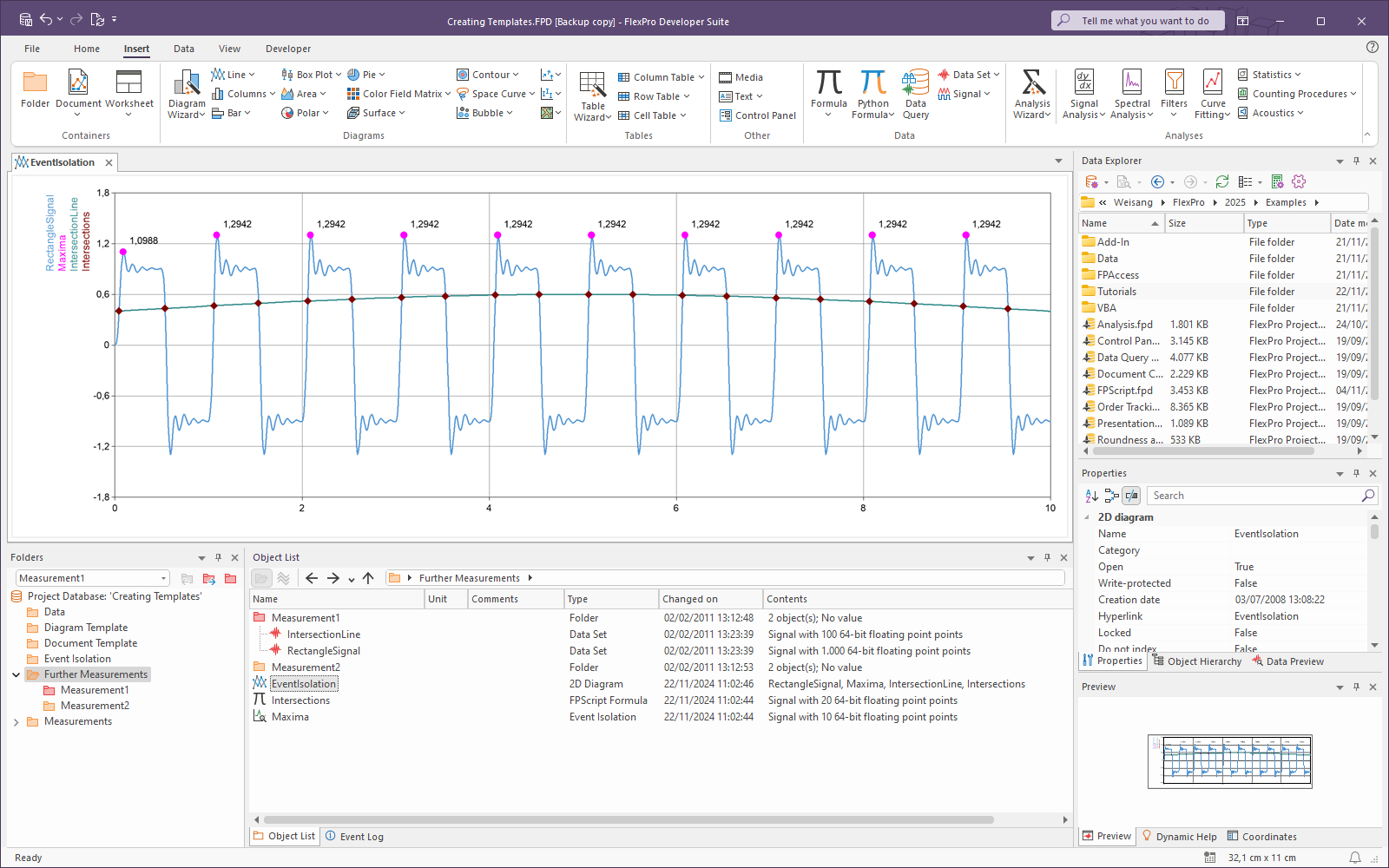The width and height of the screenshot is (1389, 868).
Task: Toggle categorized view in Properties panel
Action: point(1111,496)
